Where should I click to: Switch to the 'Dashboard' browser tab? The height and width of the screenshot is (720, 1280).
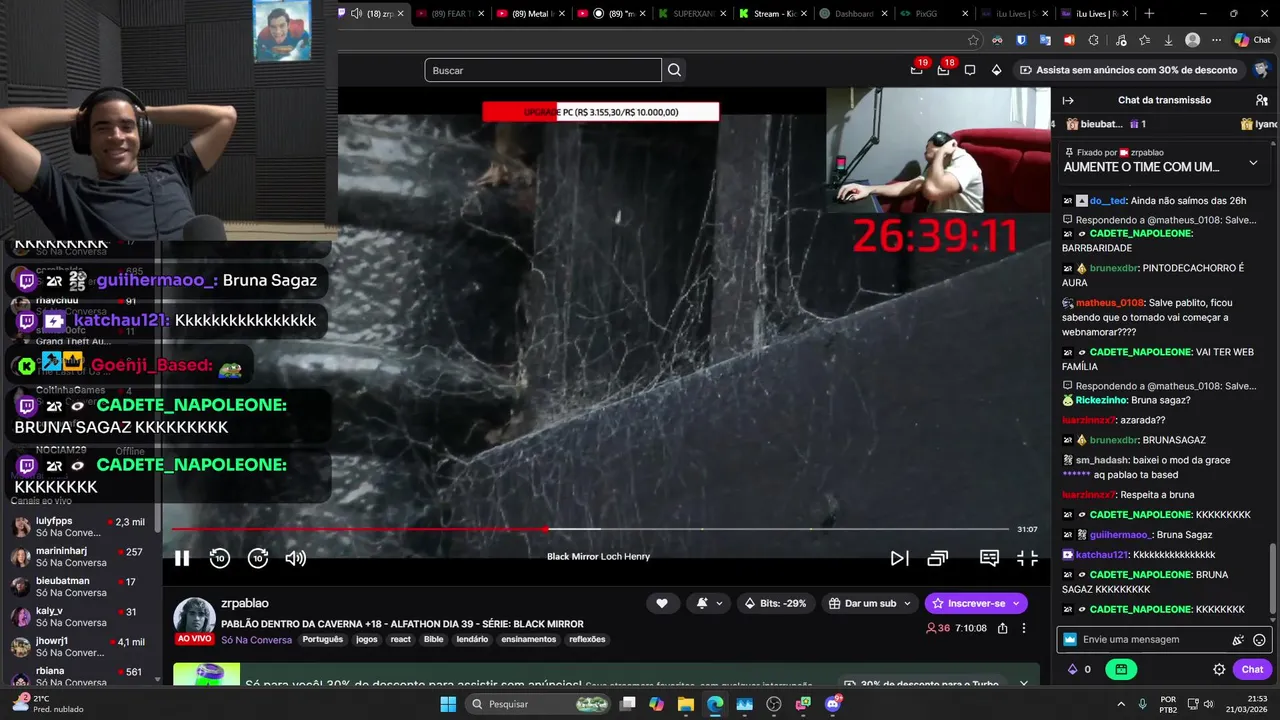pos(851,13)
